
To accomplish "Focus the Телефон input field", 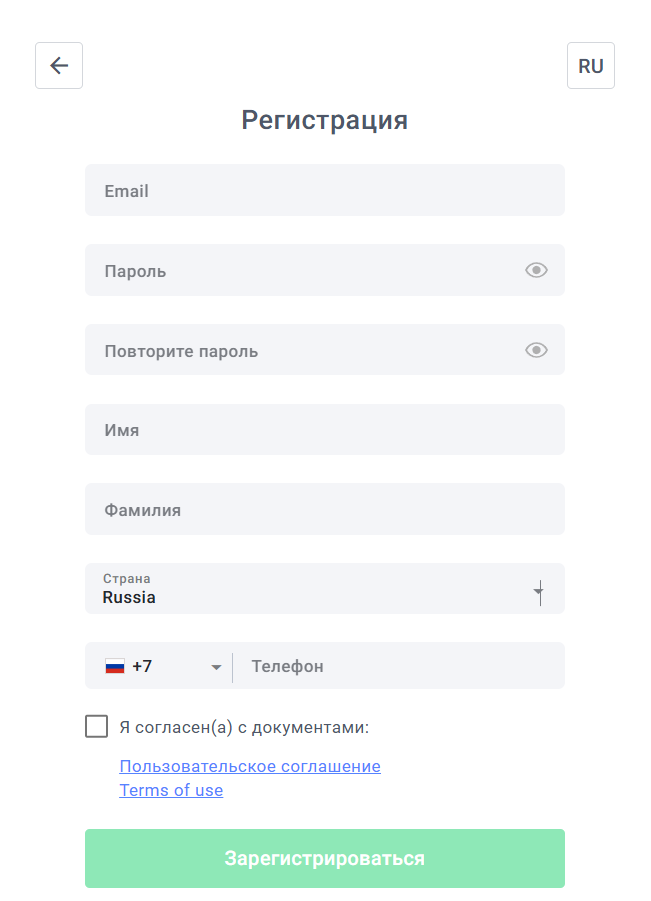I will (x=400, y=666).
